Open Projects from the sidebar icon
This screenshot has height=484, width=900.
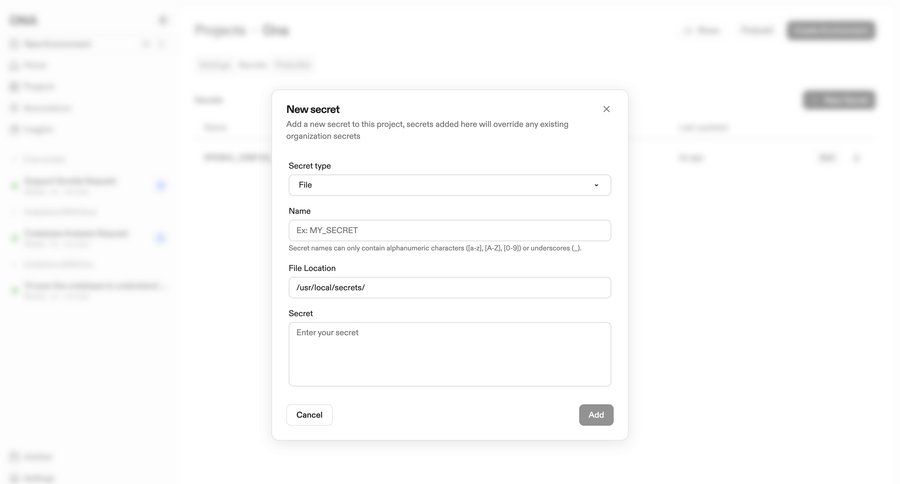coord(15,87)
